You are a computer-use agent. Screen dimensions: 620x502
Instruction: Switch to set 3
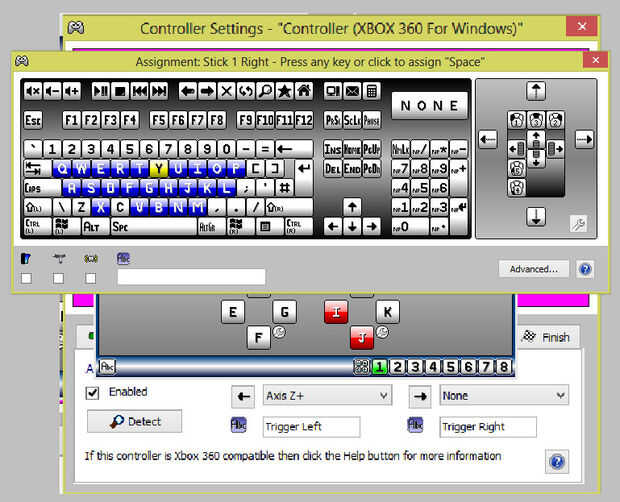pyautogui.click(x=415, y=367)
